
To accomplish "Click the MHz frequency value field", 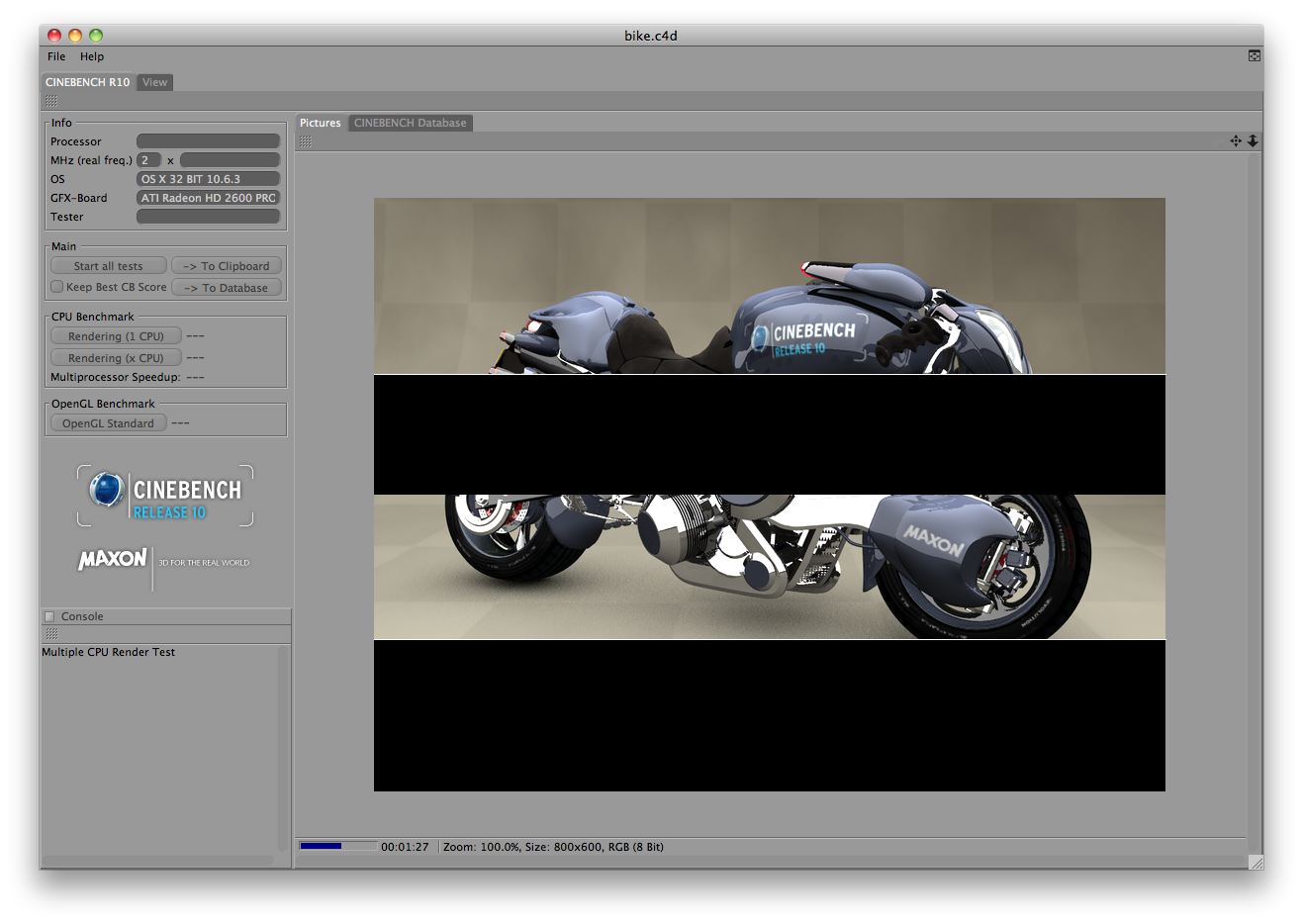I will point(230,160).
